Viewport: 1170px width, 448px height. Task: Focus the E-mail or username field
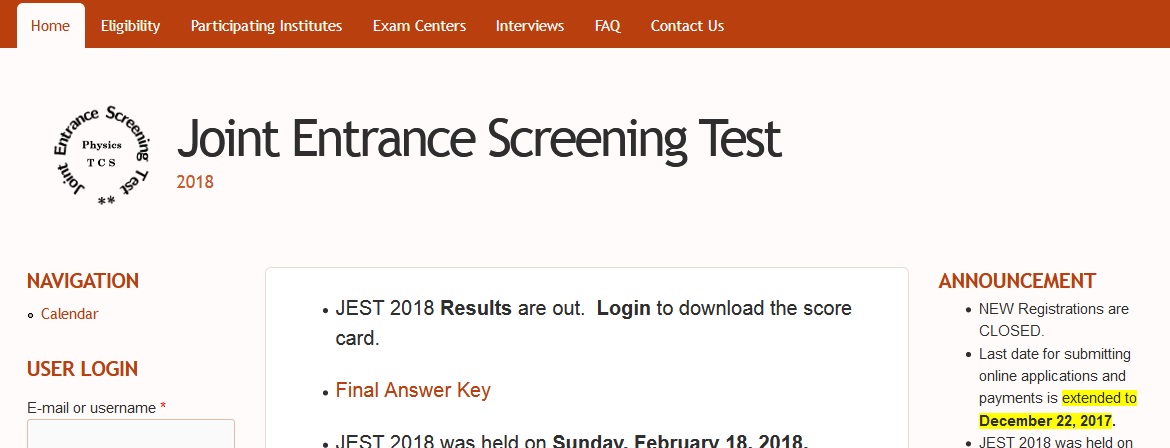click(x=131, y=434)
